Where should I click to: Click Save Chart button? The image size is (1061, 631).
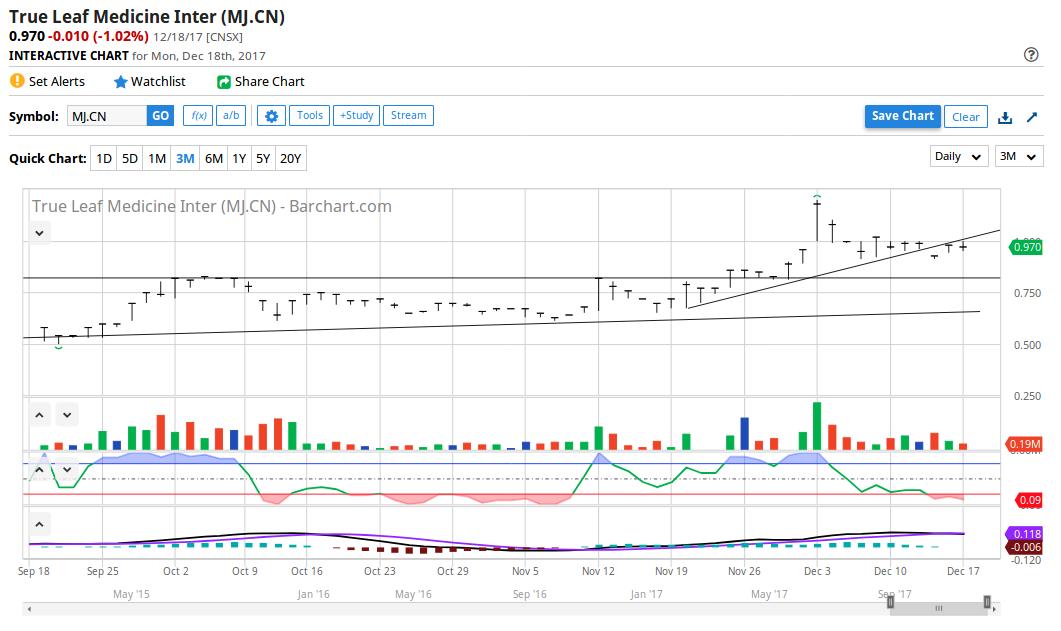click(902, 116)
